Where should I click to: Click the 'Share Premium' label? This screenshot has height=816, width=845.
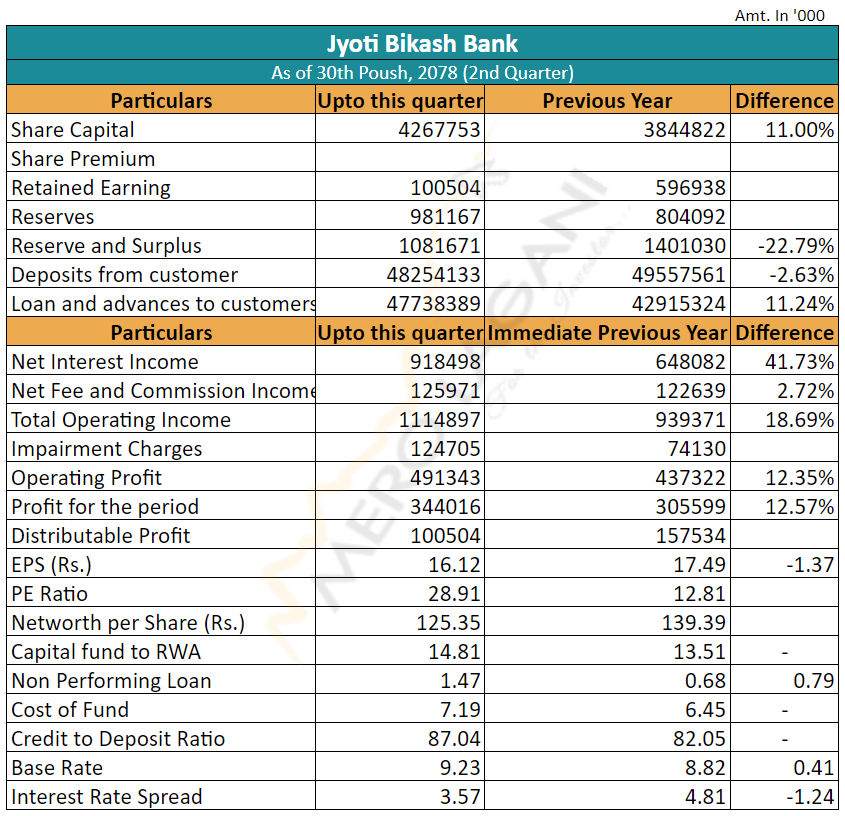pos(83,159)
